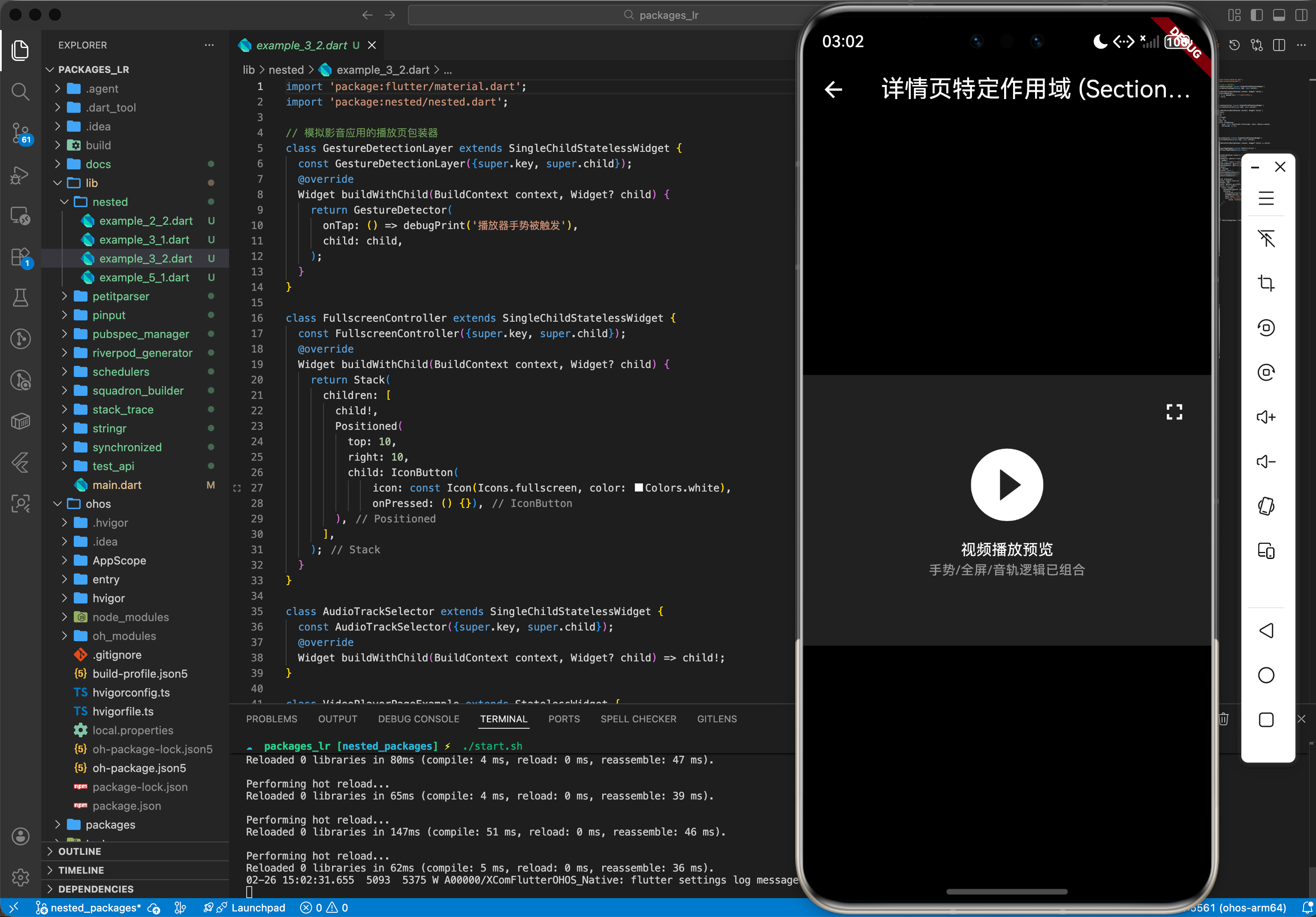Image resolution: width=1316 pixels, height=917 pixels.
Task: Click the Explorer more actions ellipsis
Action: (209, 45)
